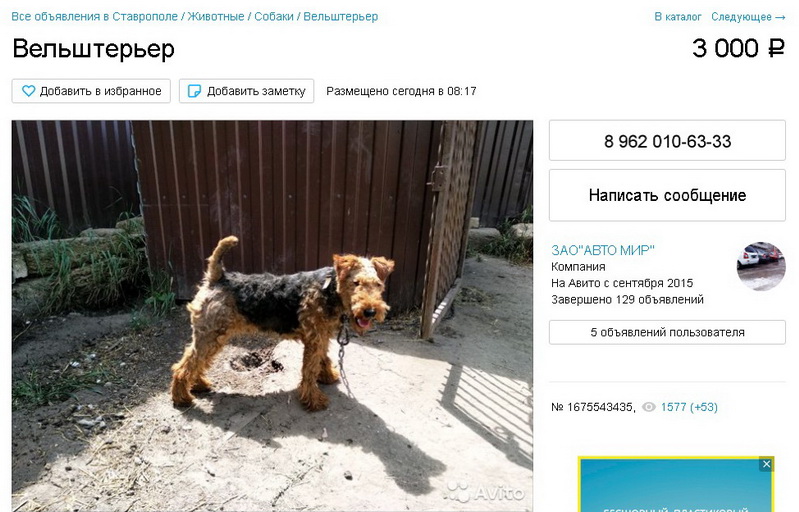Image resolution: width=799 pixels, height=512 pixels.
Task: Show 5 объявлений пользователя
Action: click(x=667, y=332)
